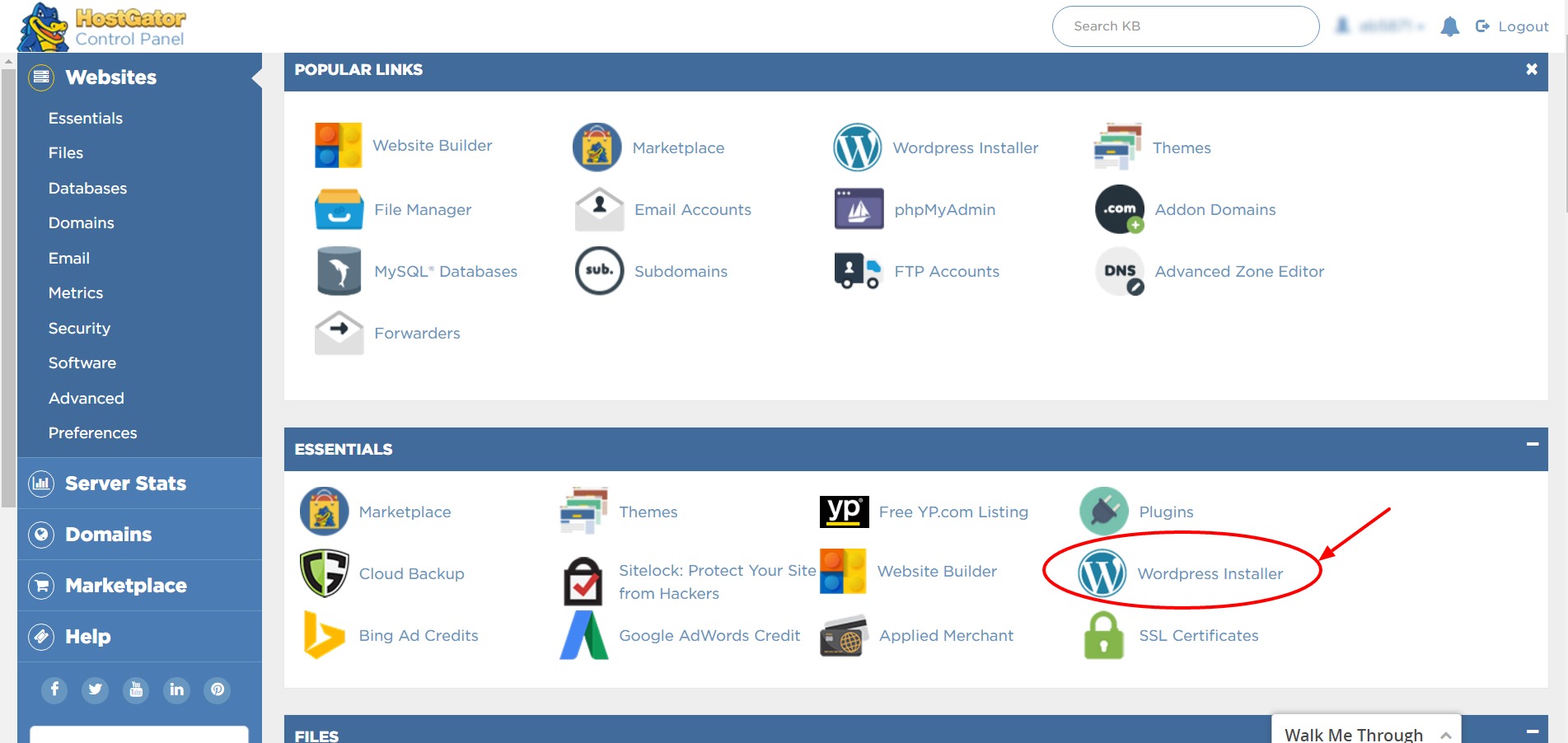The image size is (1568, 743).
Task: Open the Cloud Backup shield icon
Action: pos(324,573)
